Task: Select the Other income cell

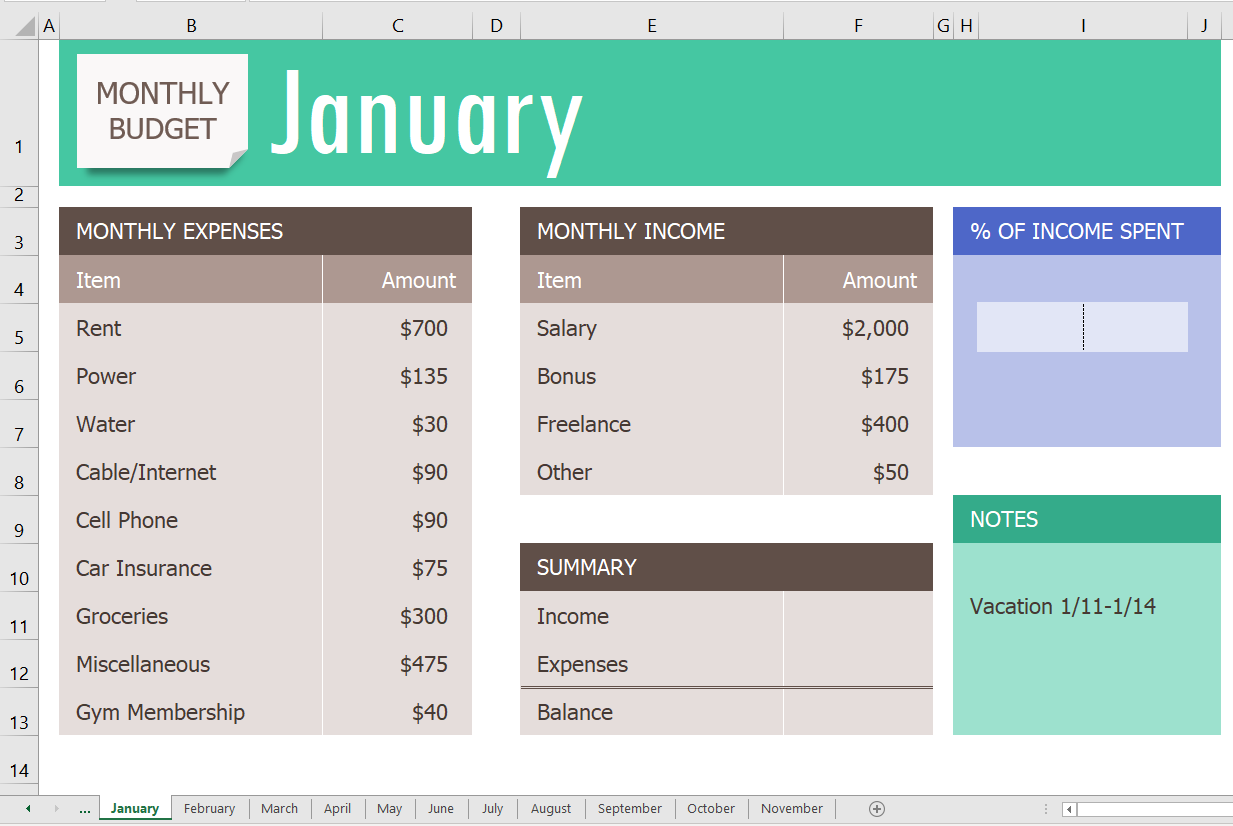Action: tap(651, 472)
